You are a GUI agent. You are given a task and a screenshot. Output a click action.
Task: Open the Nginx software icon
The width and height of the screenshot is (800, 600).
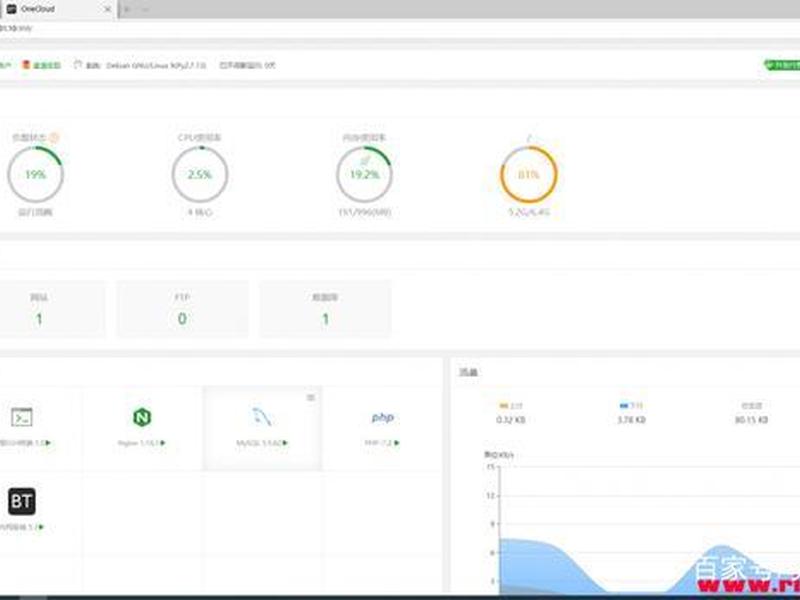pos(142,417)
